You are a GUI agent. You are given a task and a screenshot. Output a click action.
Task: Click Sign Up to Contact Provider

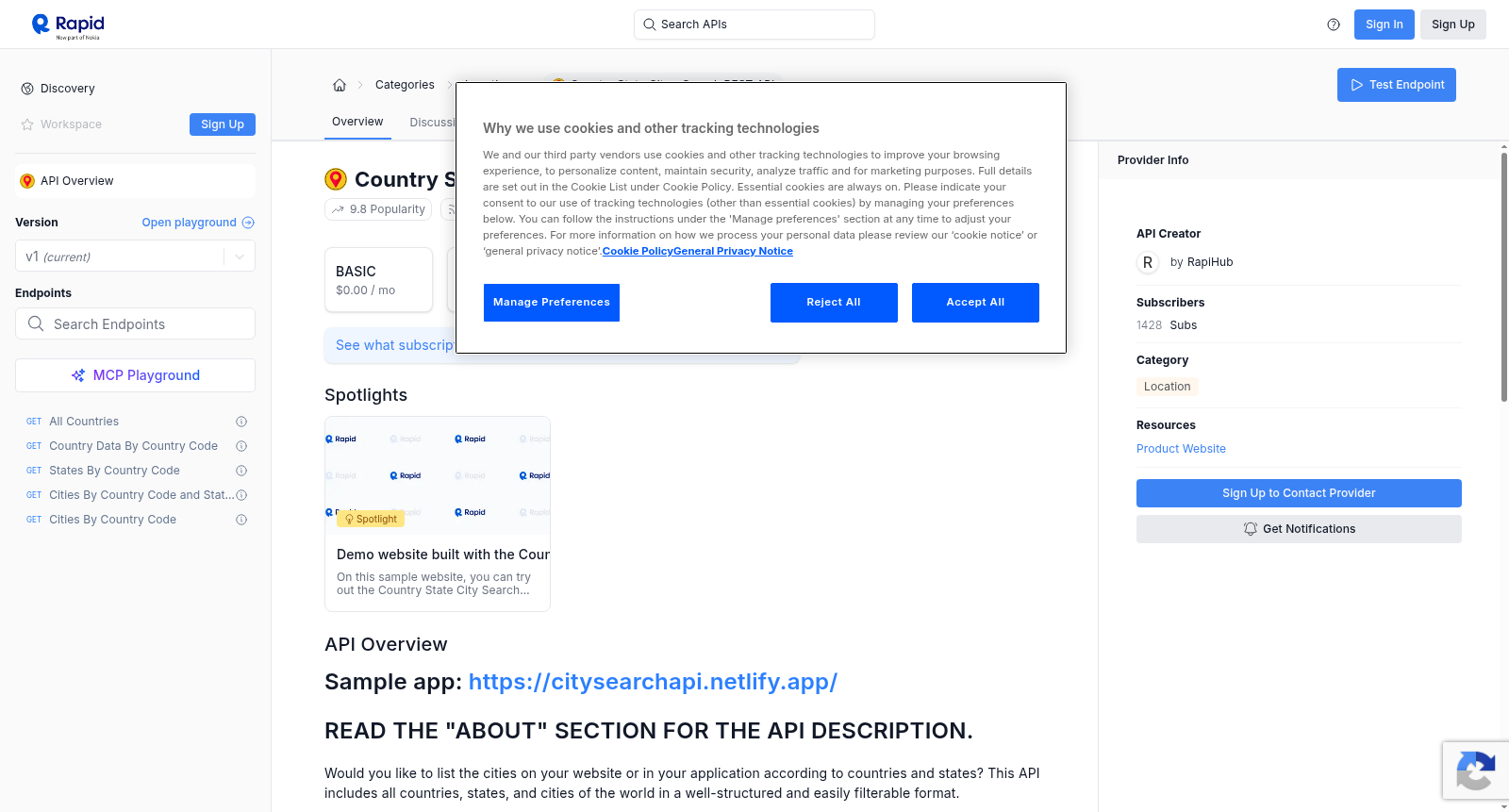click(x=1299, y=493)
